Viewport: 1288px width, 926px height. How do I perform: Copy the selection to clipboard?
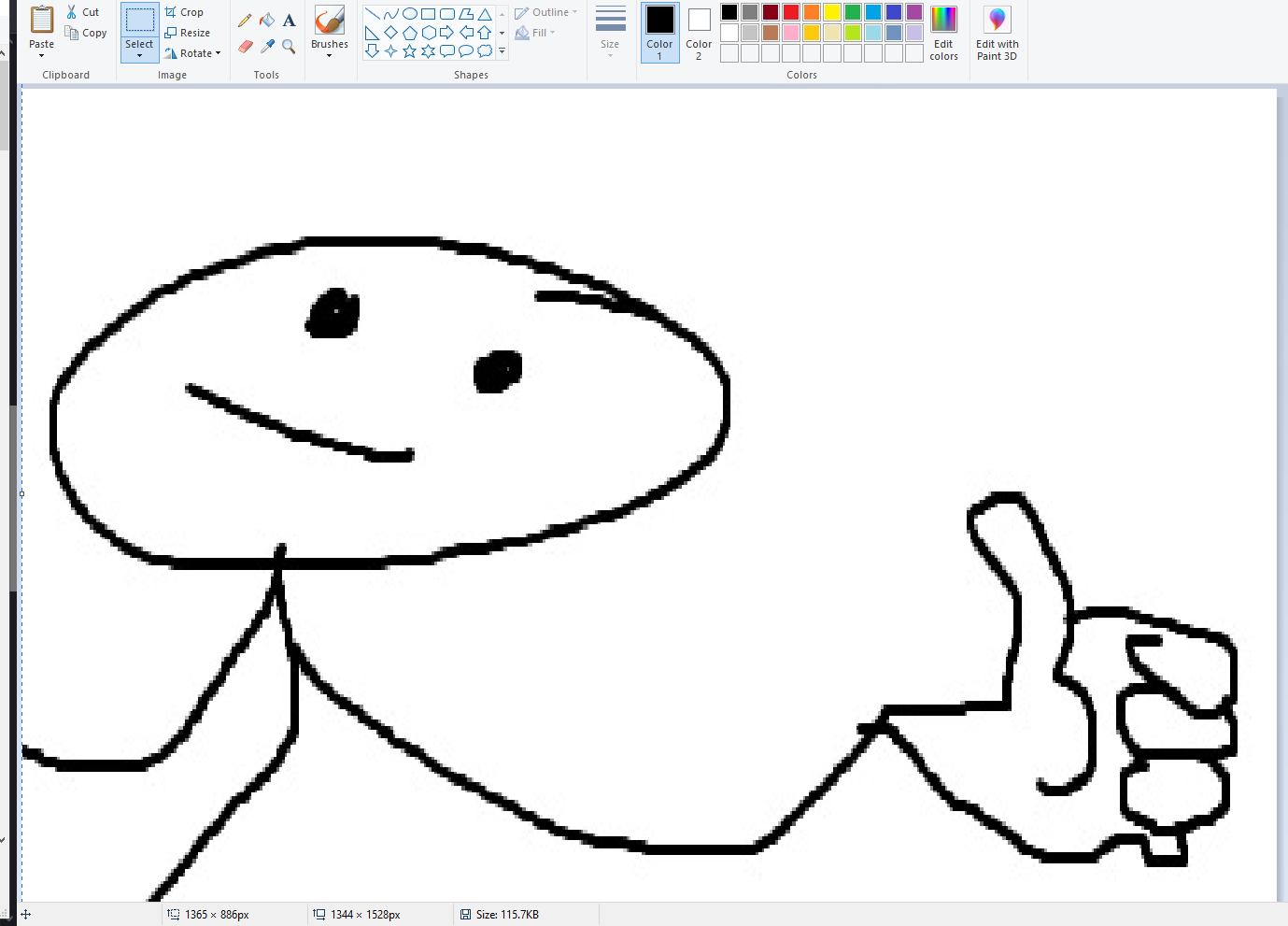86,33
